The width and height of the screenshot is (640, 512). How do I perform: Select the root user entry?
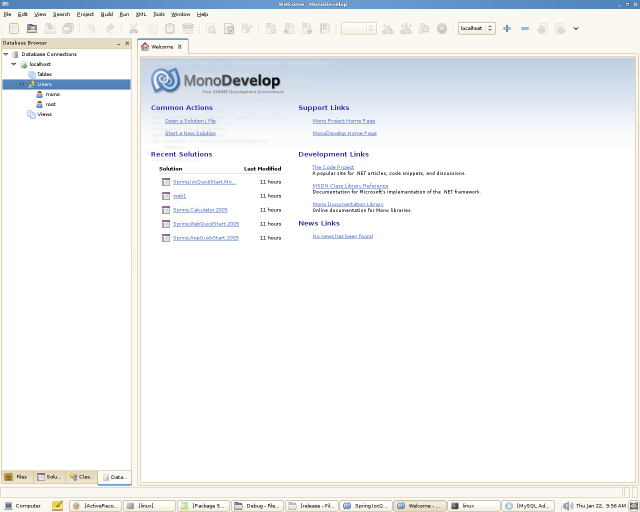coord(50,104)
